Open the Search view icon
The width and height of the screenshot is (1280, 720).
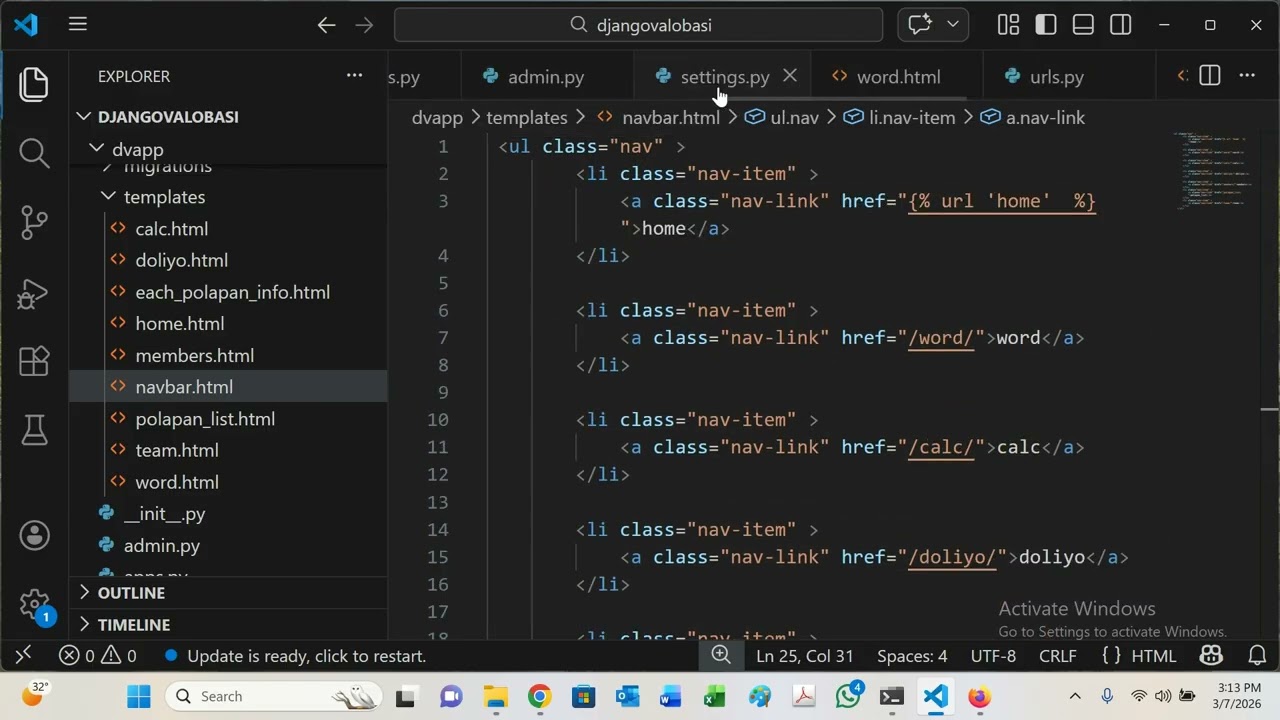(34, 153)
